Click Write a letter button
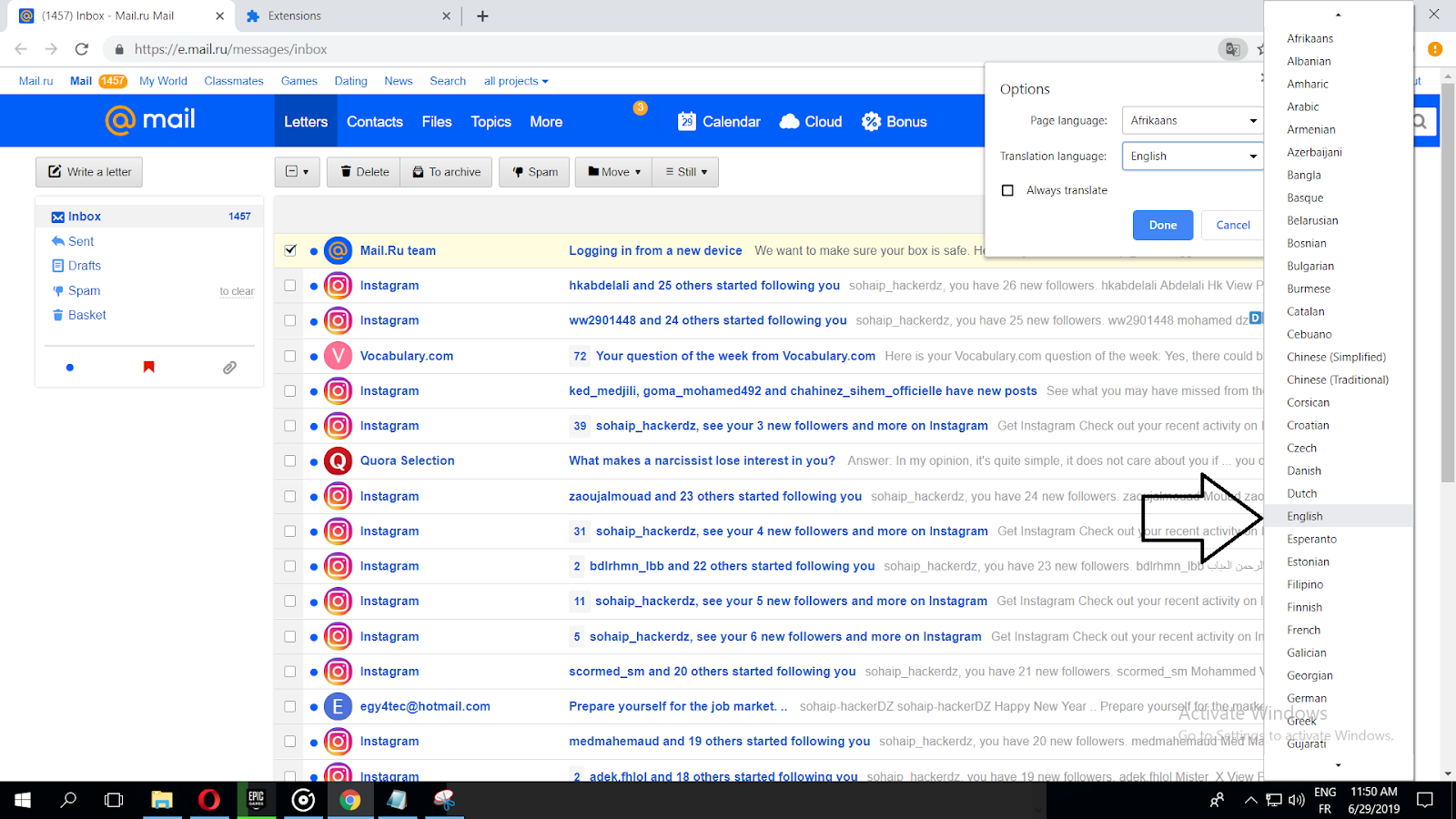 click(x=89, y=172)
